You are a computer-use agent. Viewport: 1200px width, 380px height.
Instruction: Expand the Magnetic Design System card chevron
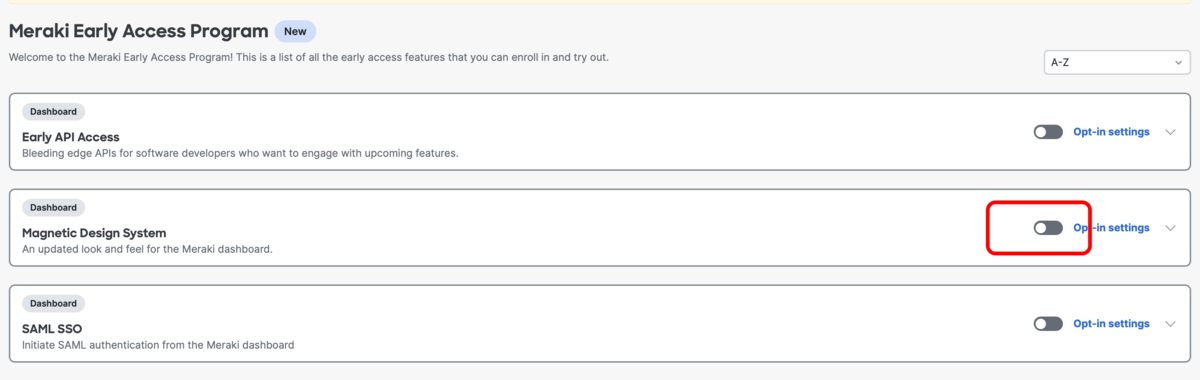(x=1171, y=228)
